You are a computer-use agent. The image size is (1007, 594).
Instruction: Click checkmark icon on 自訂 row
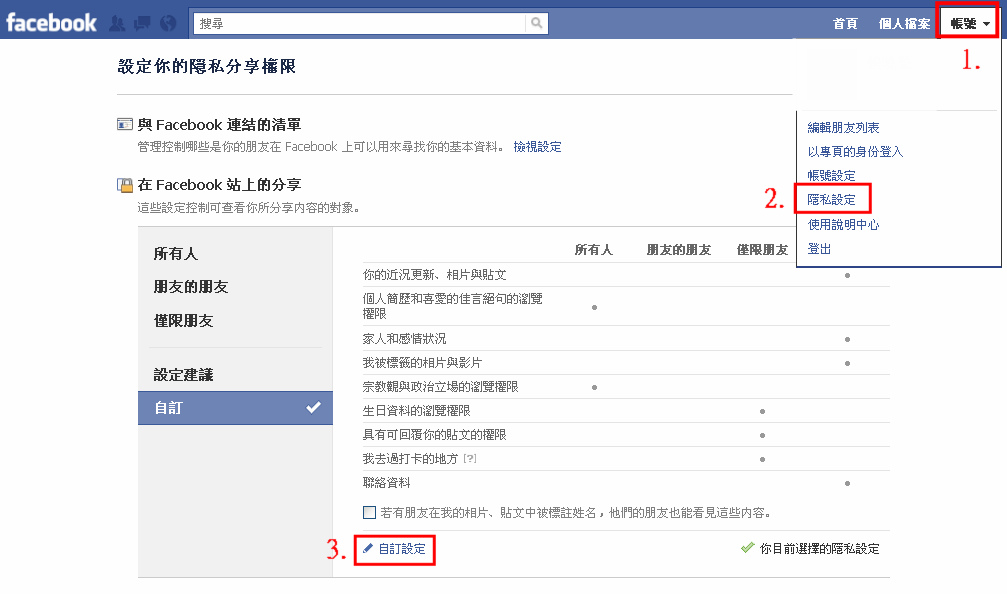click(x=313, y=407)
